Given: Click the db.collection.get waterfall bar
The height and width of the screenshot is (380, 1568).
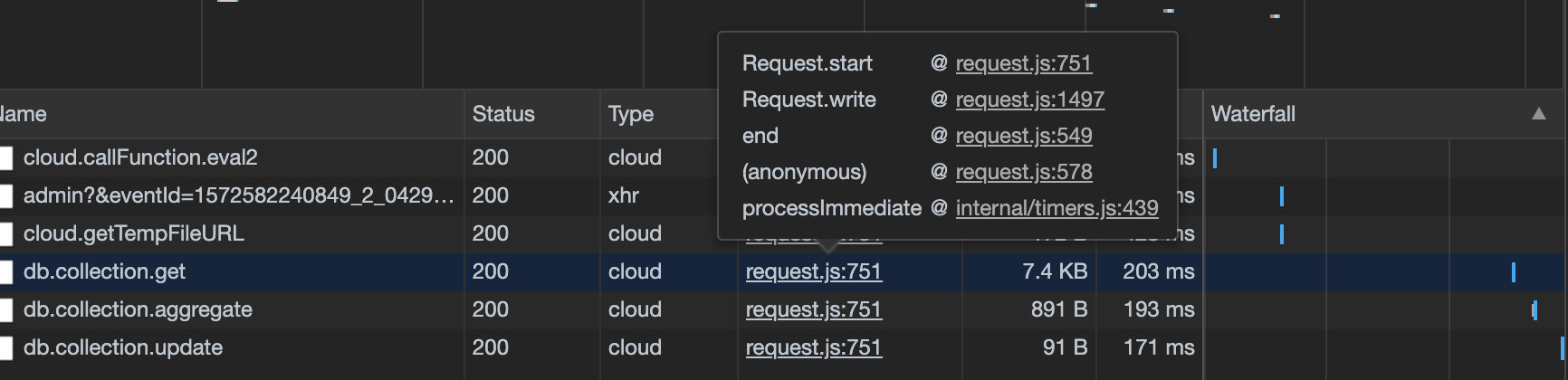Looking at the screenshot, I should [x=1513, y=271].
